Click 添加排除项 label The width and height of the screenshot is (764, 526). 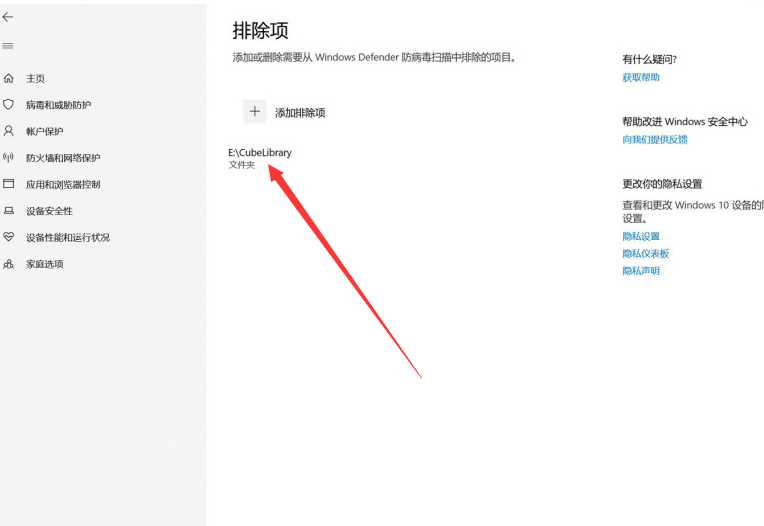[x=300, y=113]
